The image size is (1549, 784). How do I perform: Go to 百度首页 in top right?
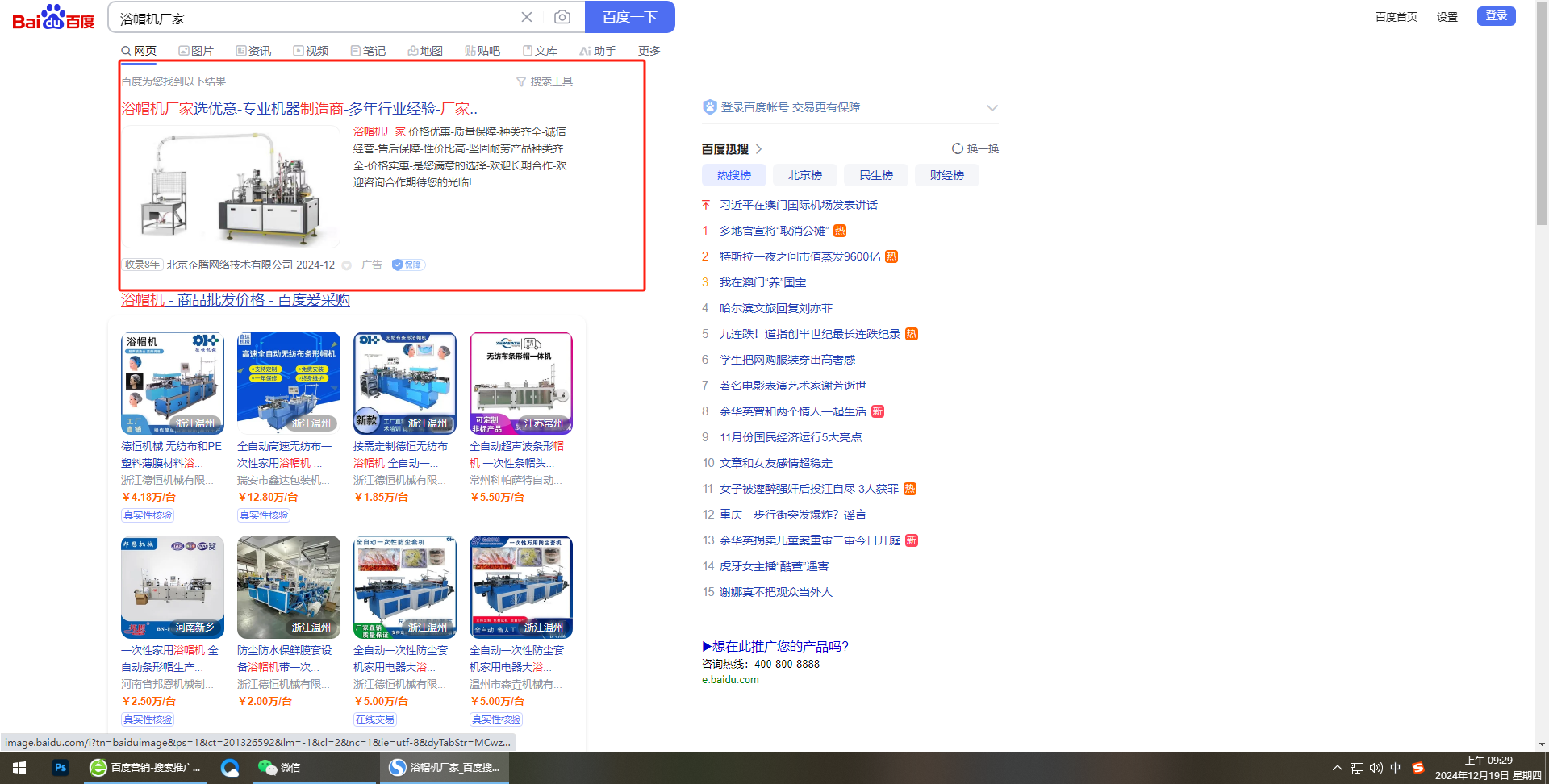tap(1397, 17)
